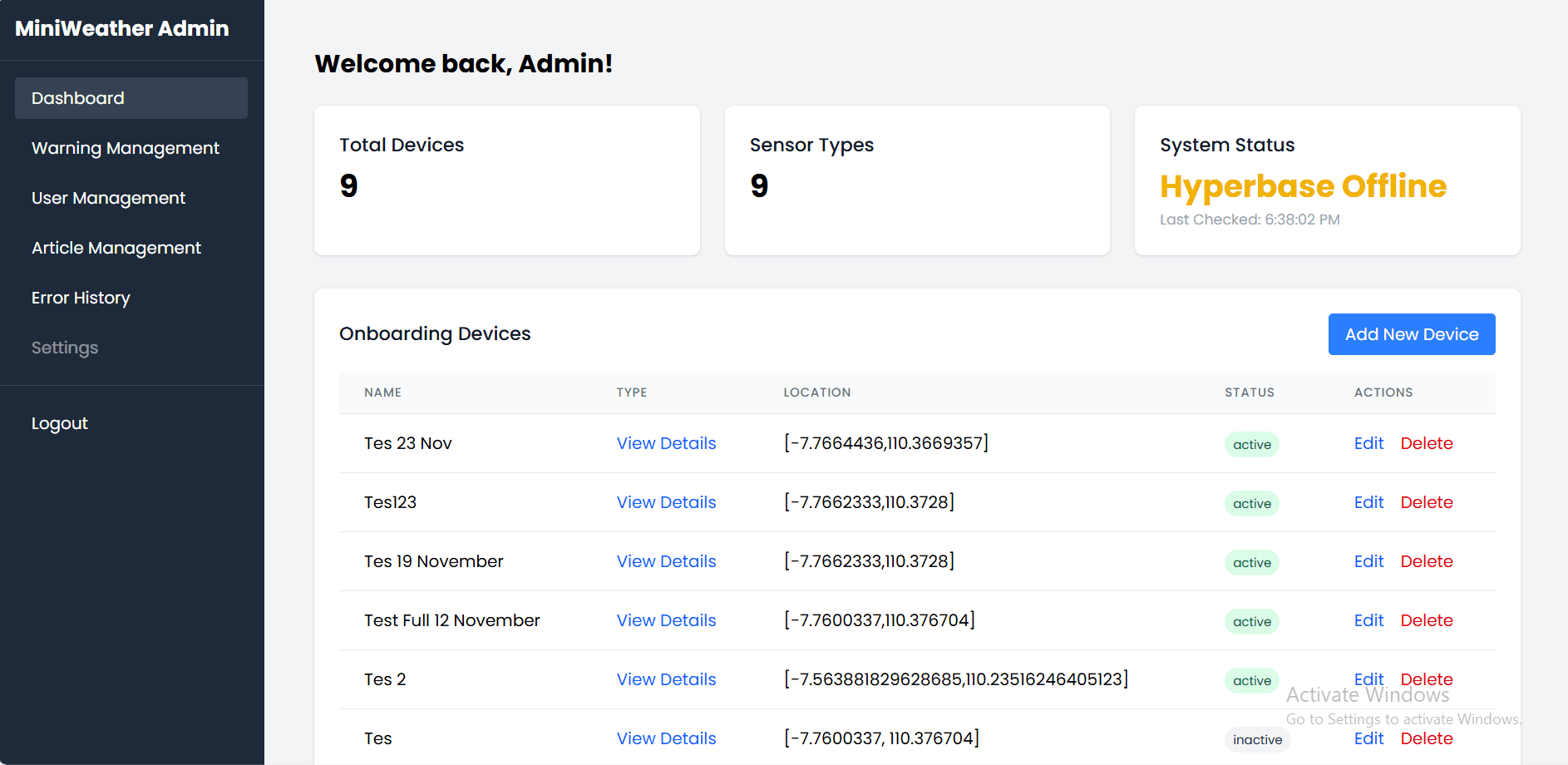Edit Test Full 12 November device
This screenshot has width=1568, height=765.
(x=1368, y=620)
